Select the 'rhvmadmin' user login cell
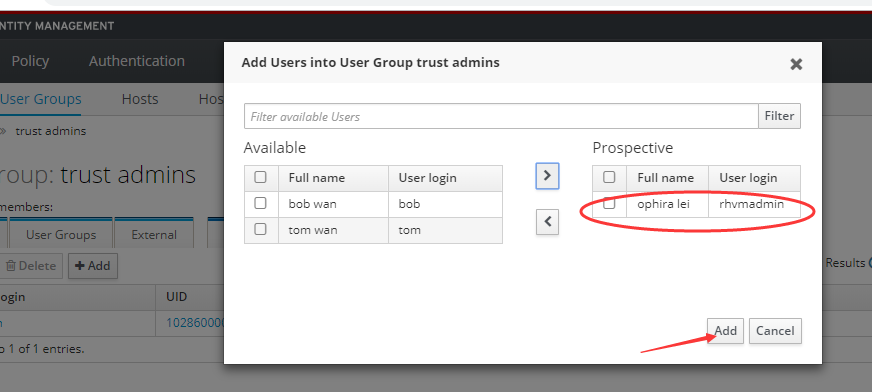The image size is (872, 392). [754, 204]
